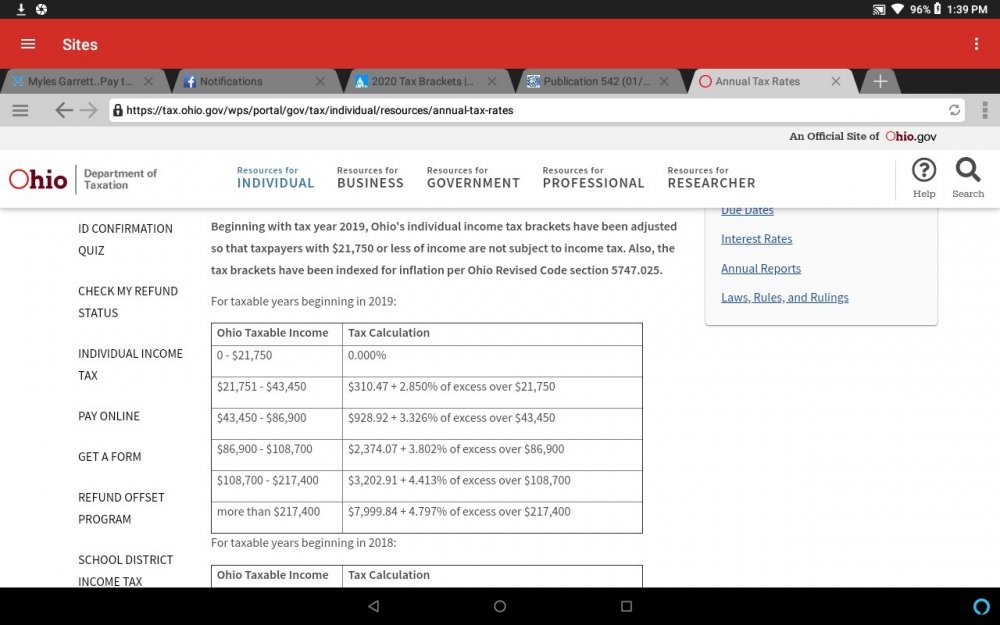Screen dimensions: 1000x625
Task: Open Refund Offset Program sidebar link
Action: pyautogui.click(x=121, y=508)
